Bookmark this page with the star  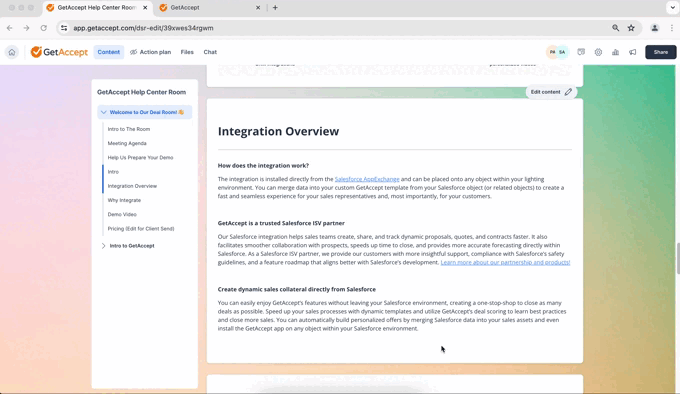pos(631,28)
